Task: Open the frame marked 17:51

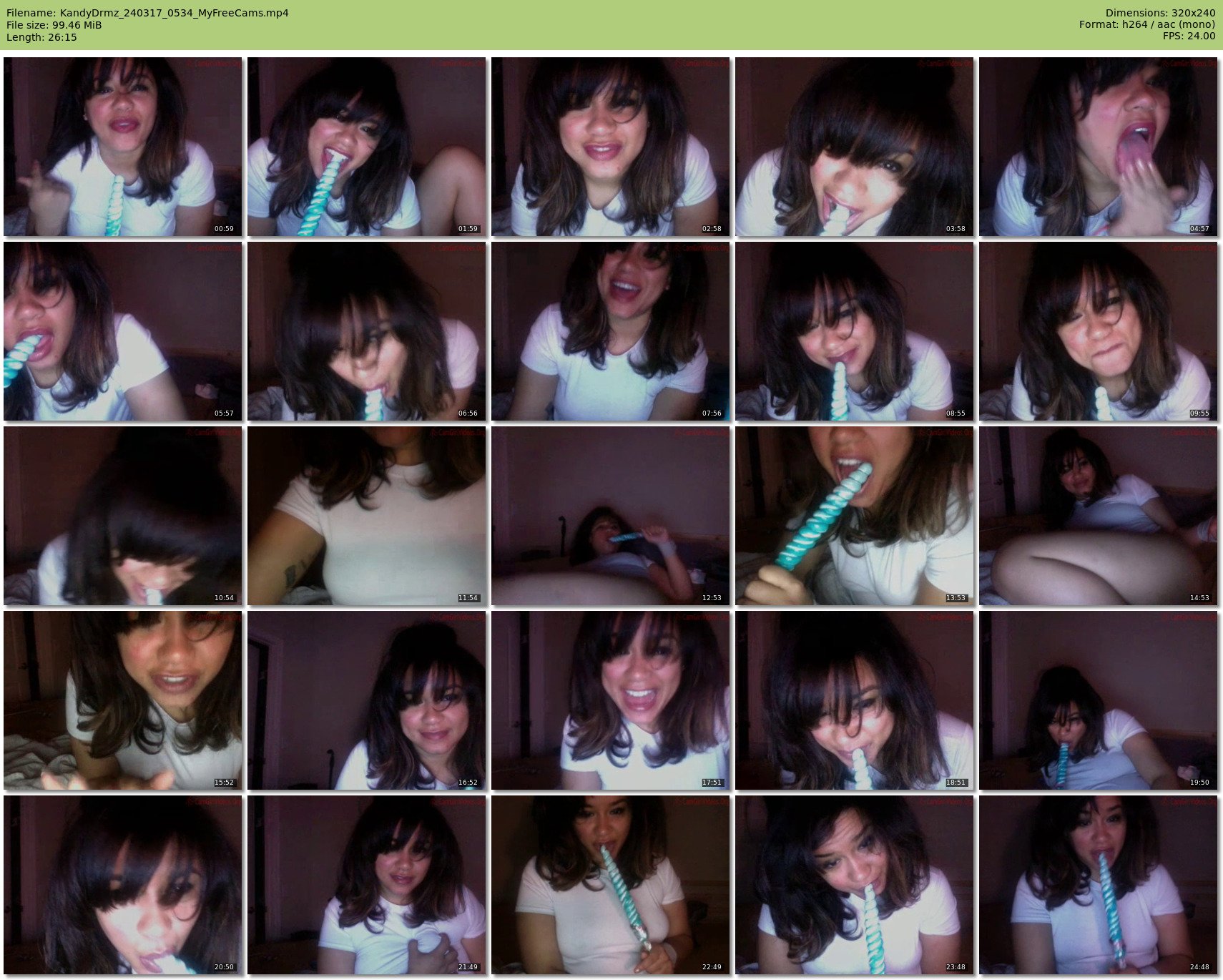Action: click(611, 700)
